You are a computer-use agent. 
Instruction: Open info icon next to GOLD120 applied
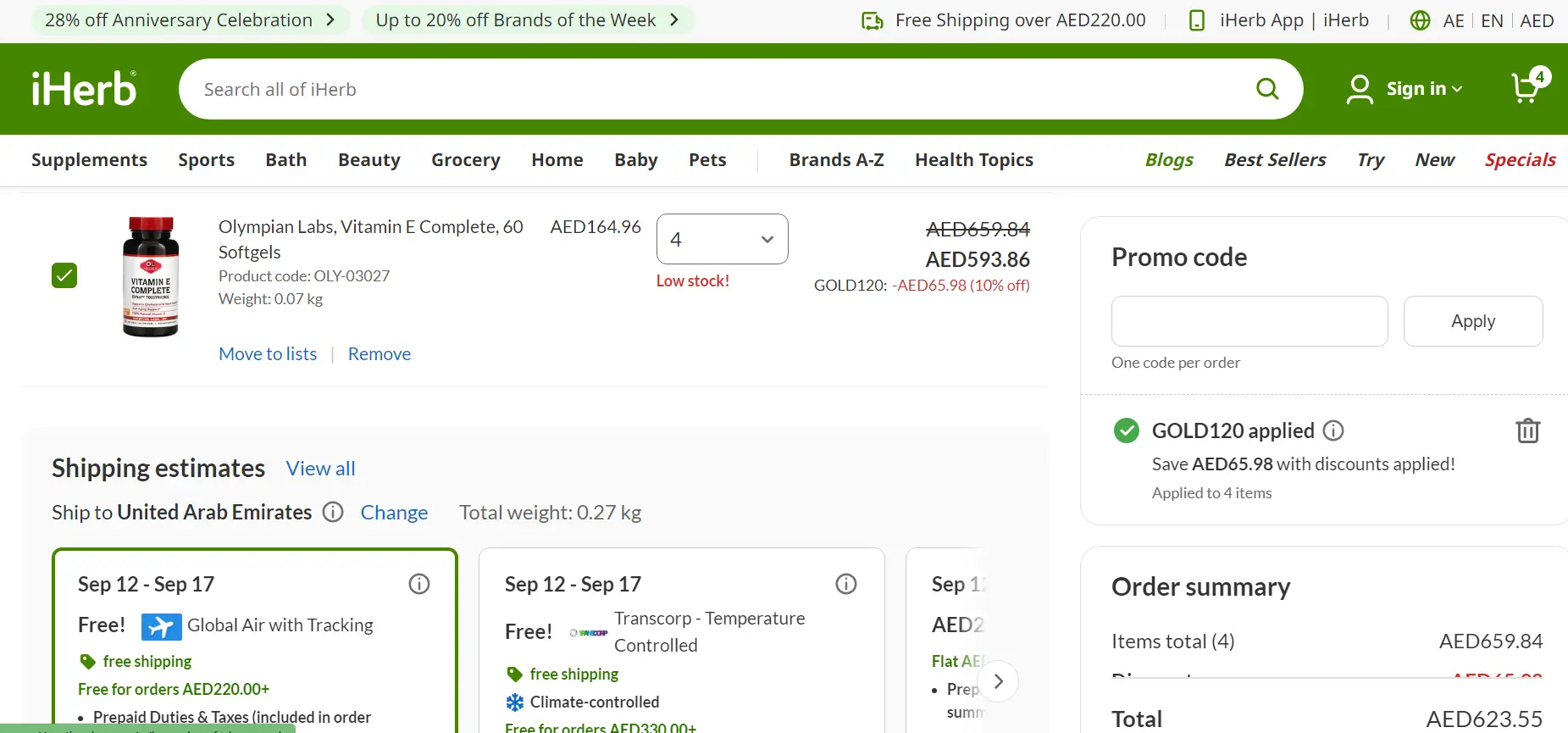(x=1333, y=430)
